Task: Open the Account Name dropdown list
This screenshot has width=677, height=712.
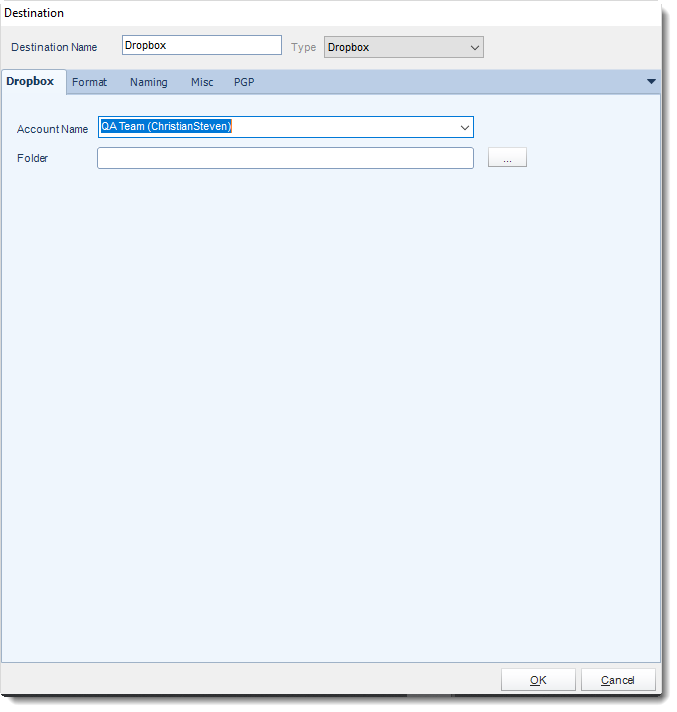Action: pos(465,128)
